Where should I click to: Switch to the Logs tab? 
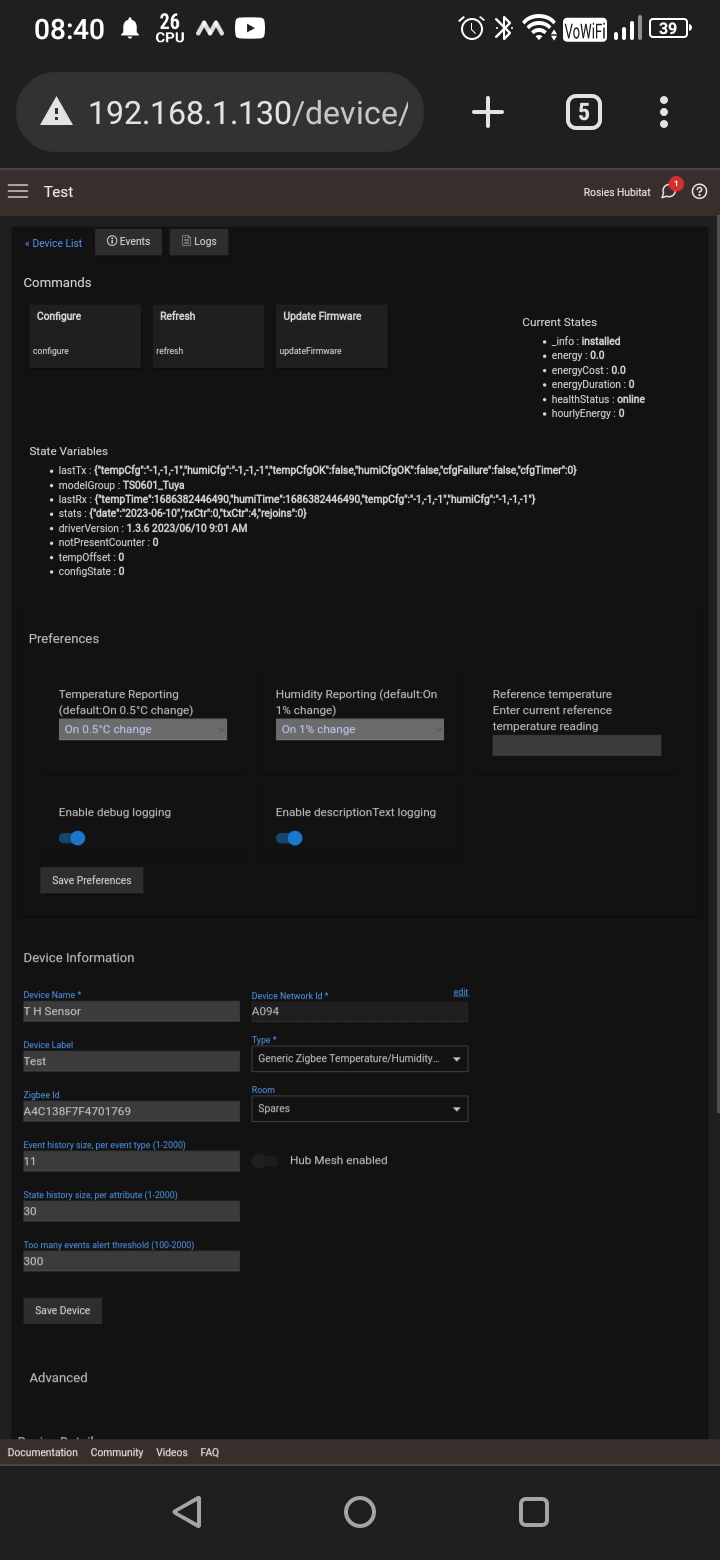coord(199,242)
